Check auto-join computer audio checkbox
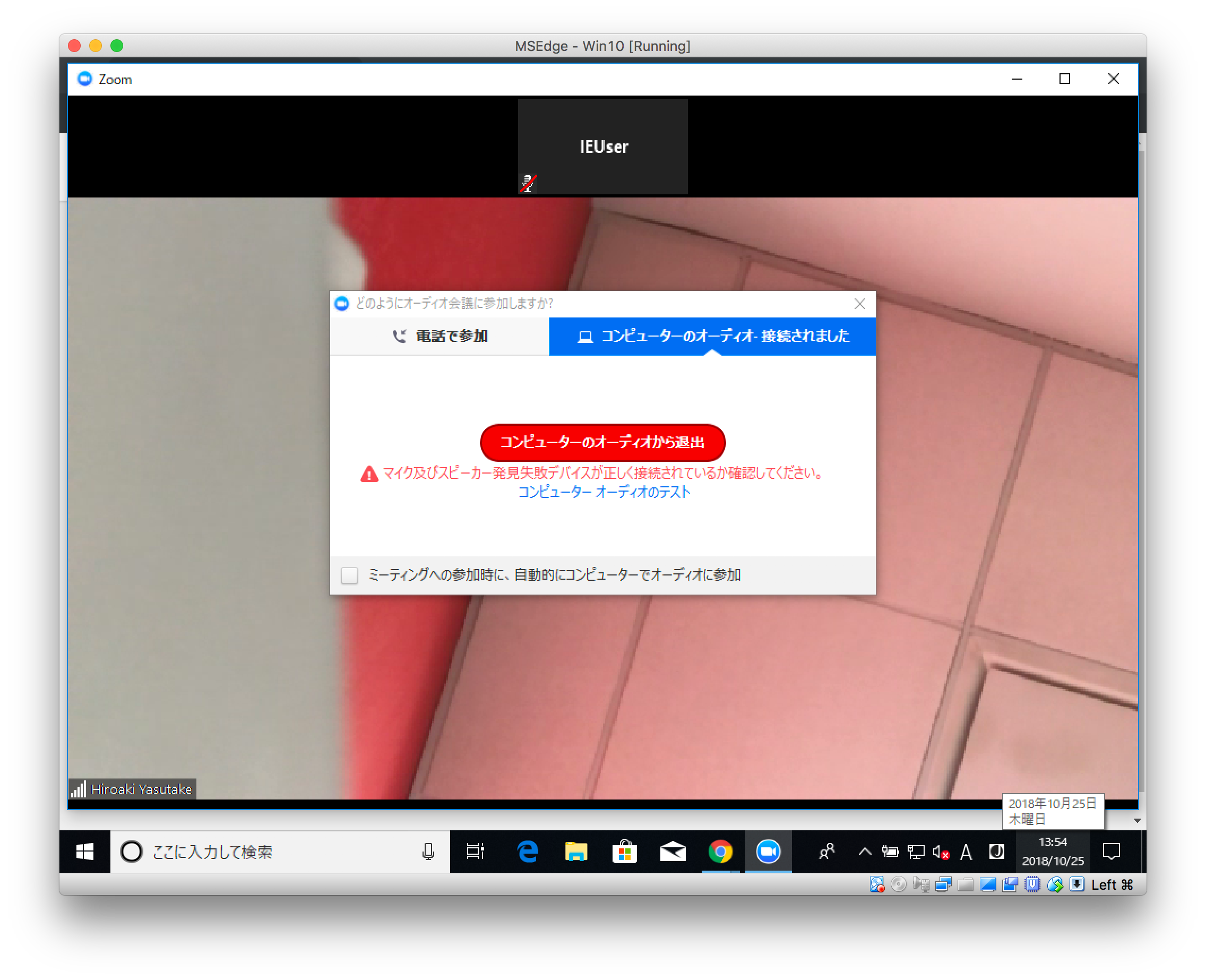The image size is (1206, 980). point(349,575)
